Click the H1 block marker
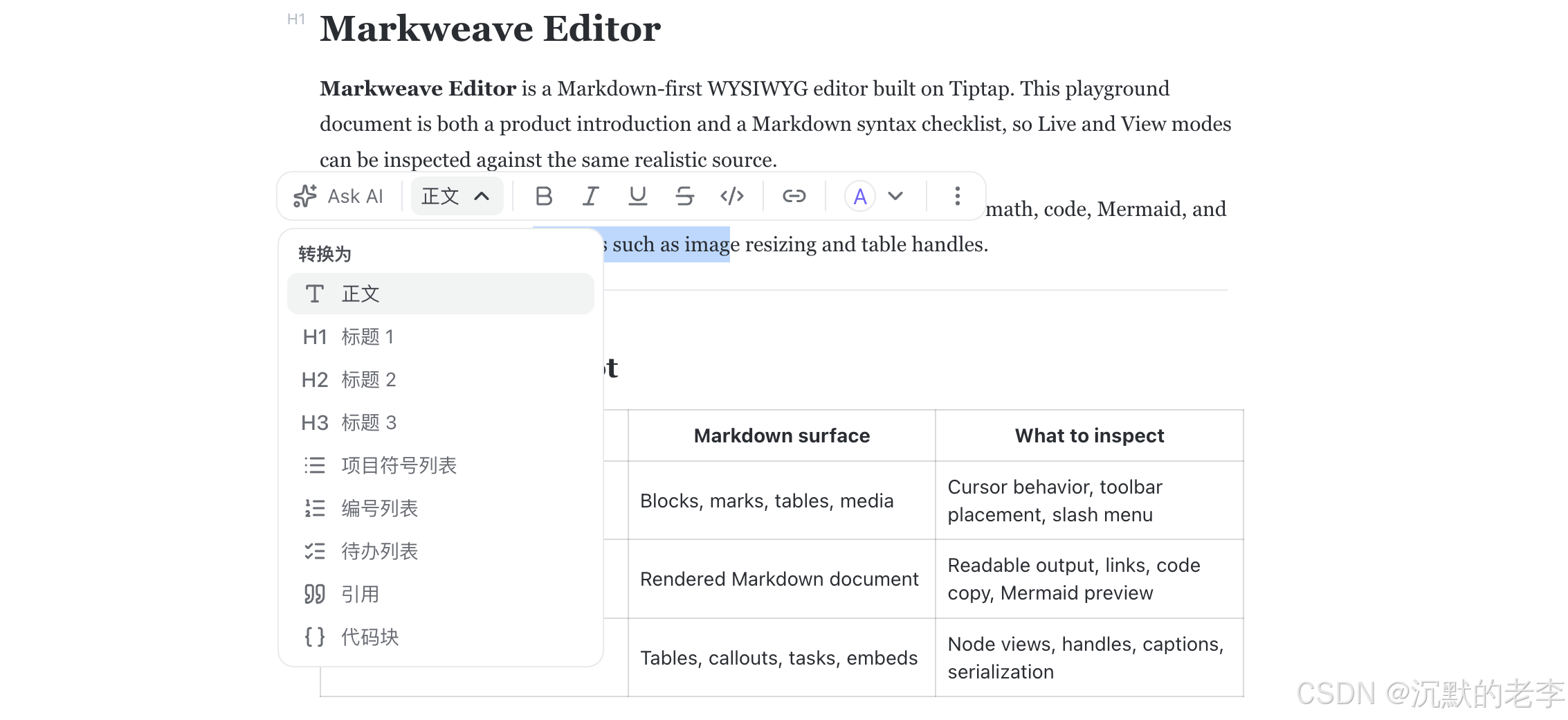This screenshot has width=1568, height=720. pyautogui.click(x=296, y=19)
